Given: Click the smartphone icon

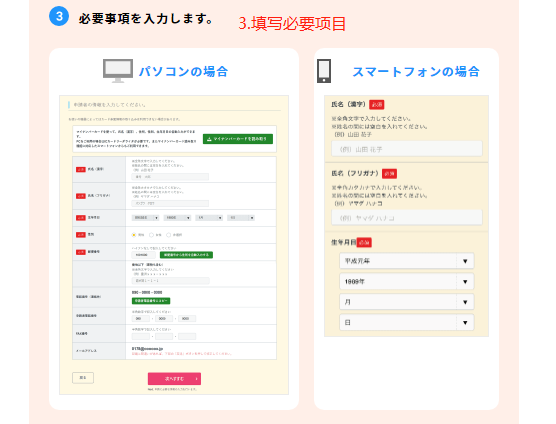Looking at the screenshot, I should (324, 71).
